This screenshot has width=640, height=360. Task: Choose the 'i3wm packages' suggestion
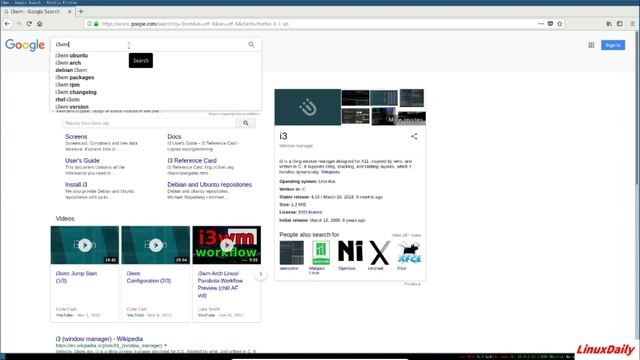pyautogui.click(x=75, y=78)
